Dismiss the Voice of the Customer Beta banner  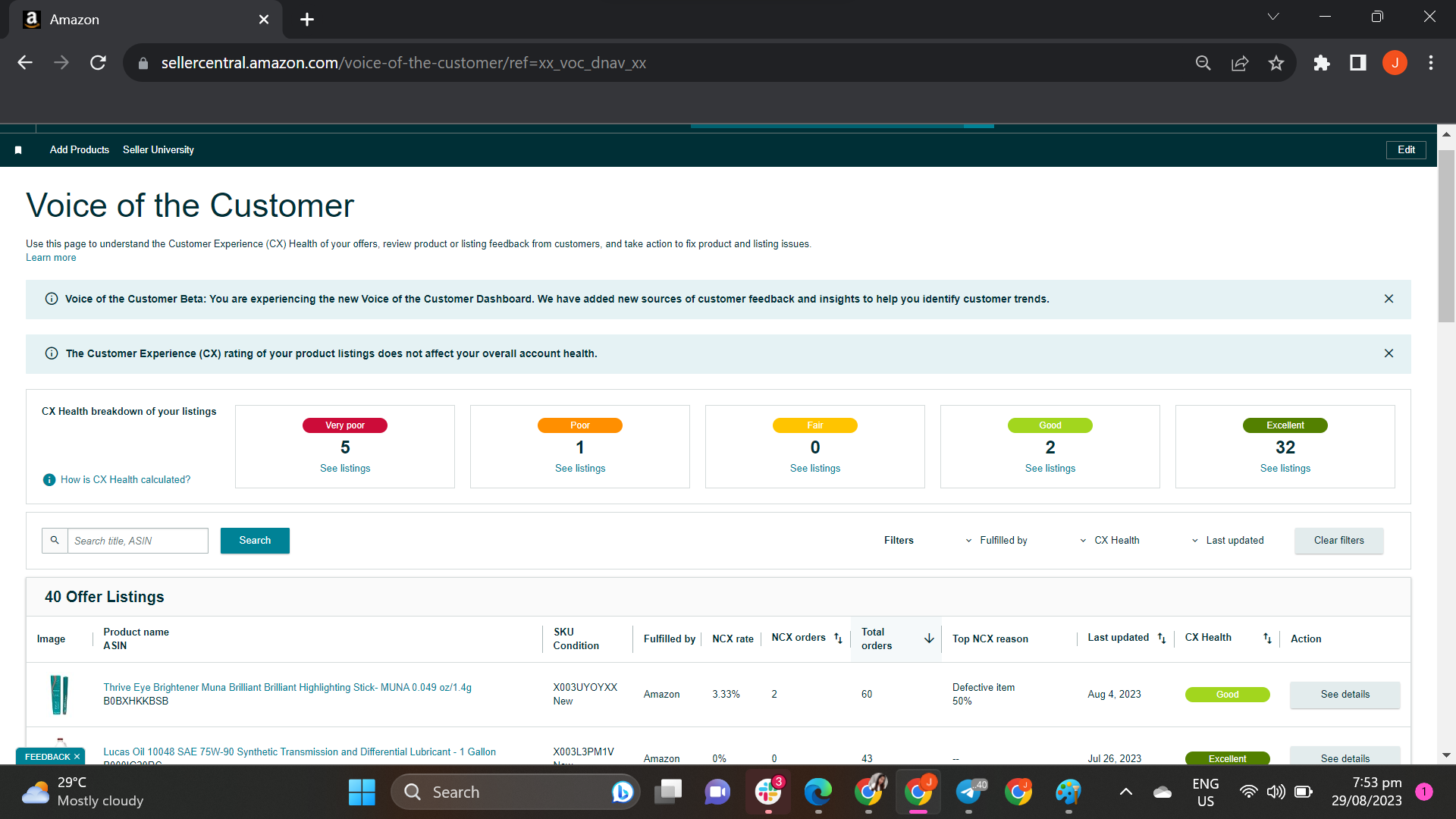(x=1389, y=299)
